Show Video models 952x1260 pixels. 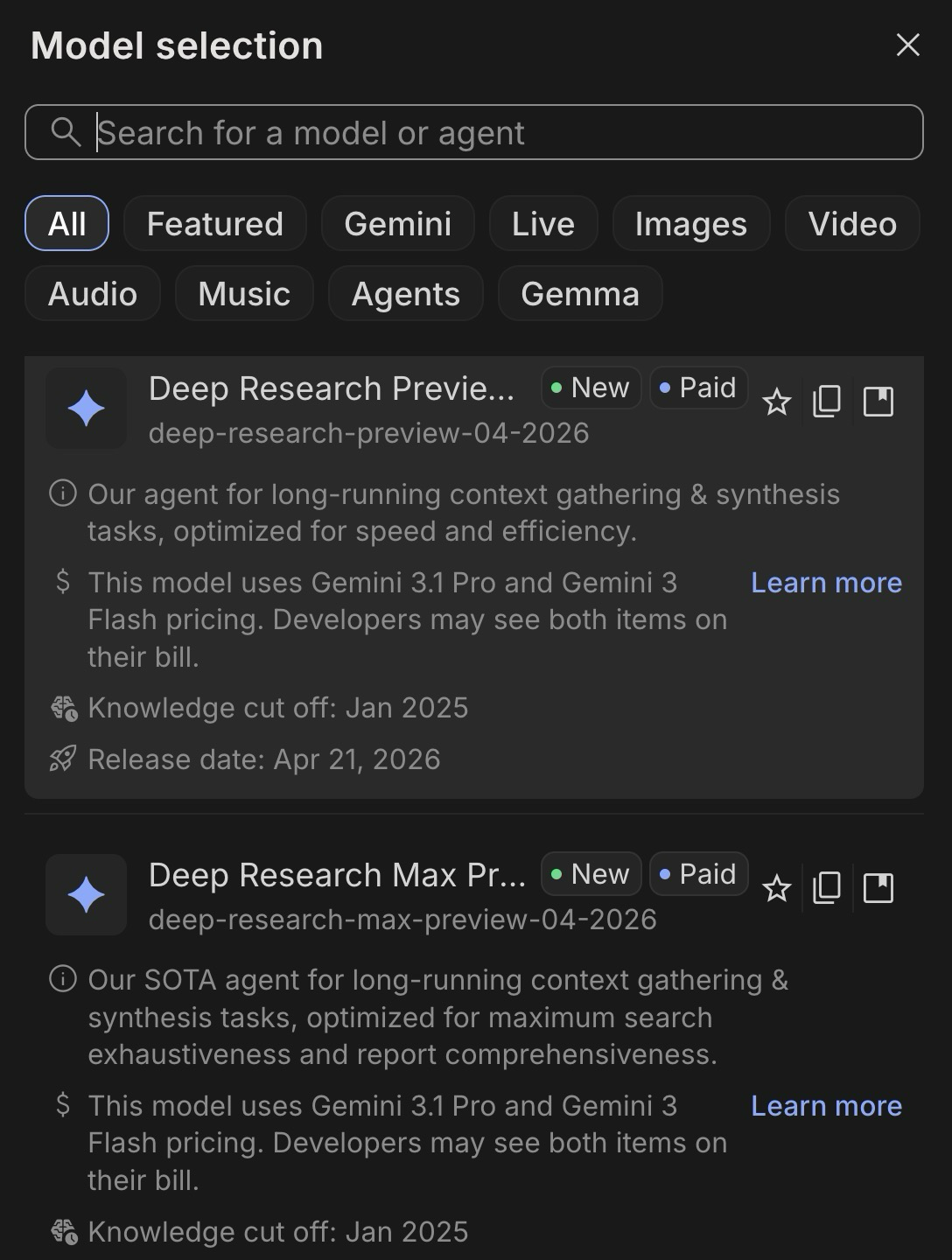click(852, 223)
